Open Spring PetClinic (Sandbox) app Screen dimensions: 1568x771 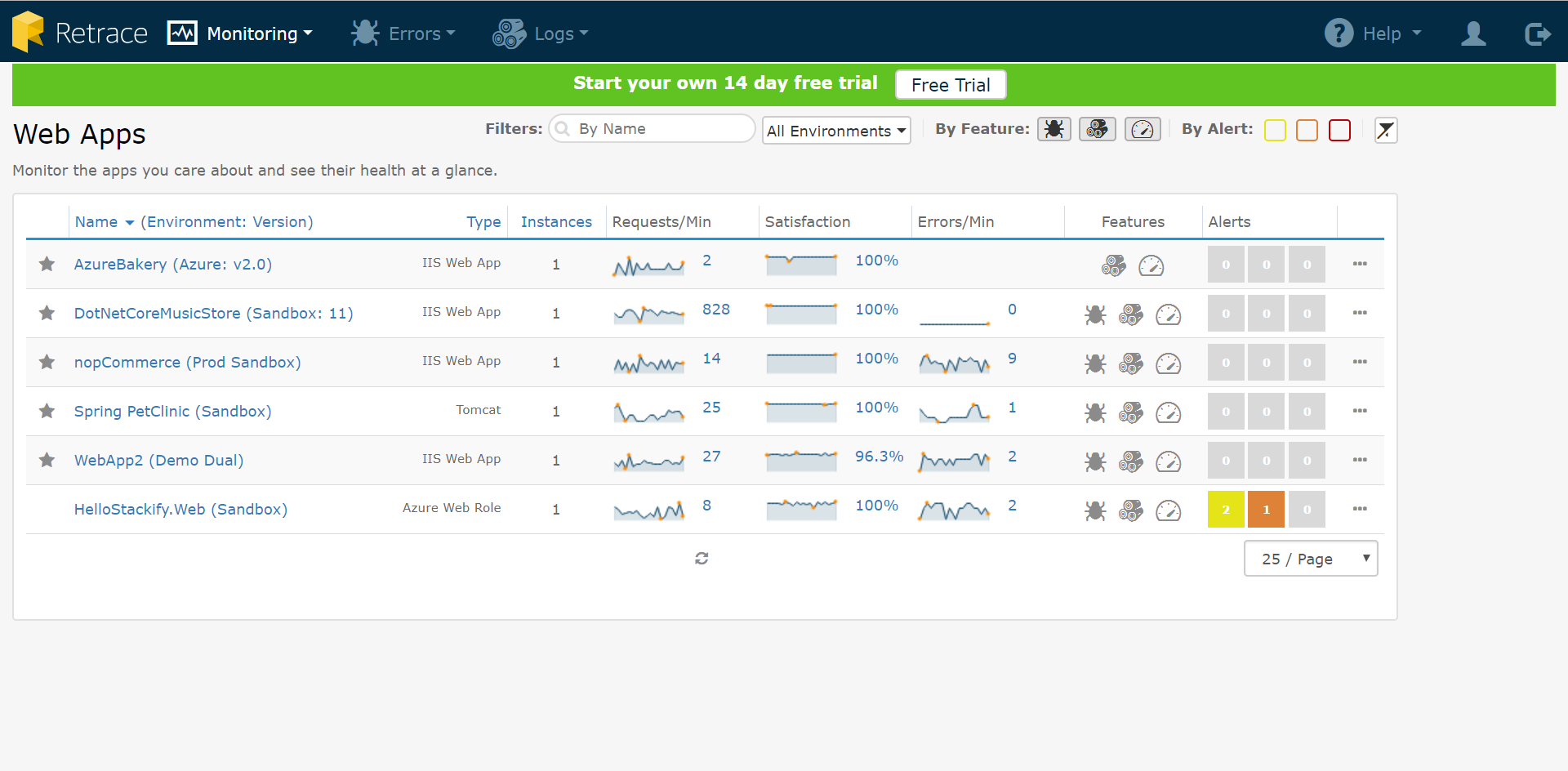point(172,412)
